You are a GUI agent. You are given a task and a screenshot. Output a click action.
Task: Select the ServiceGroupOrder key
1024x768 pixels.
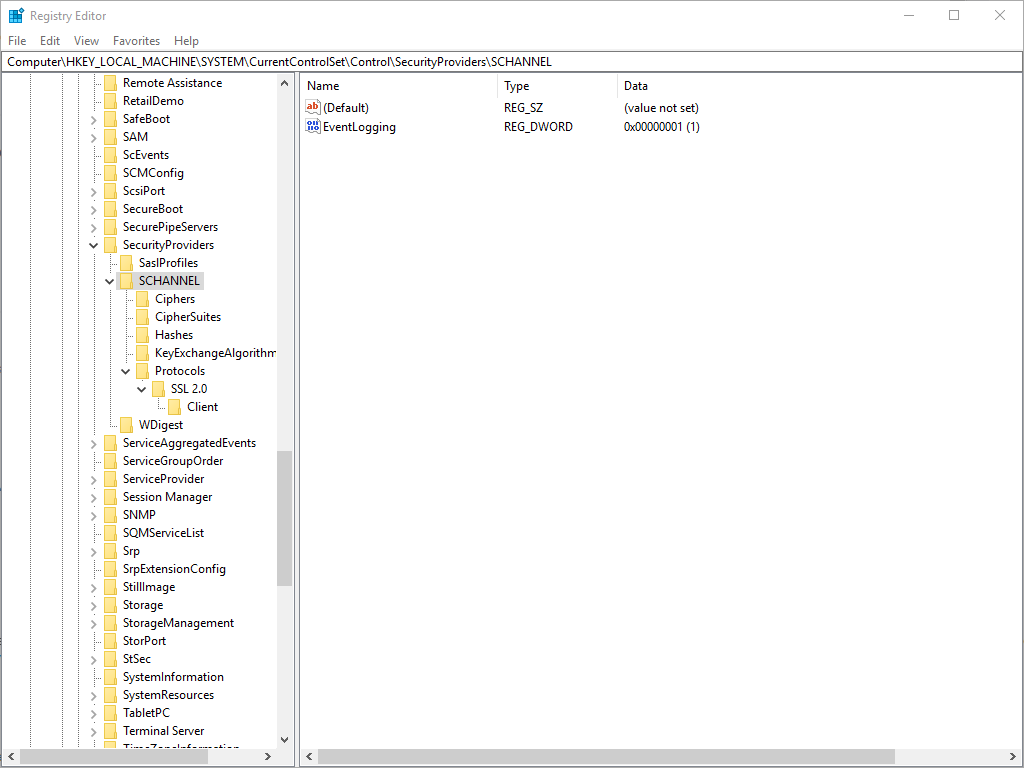[173, 461]
